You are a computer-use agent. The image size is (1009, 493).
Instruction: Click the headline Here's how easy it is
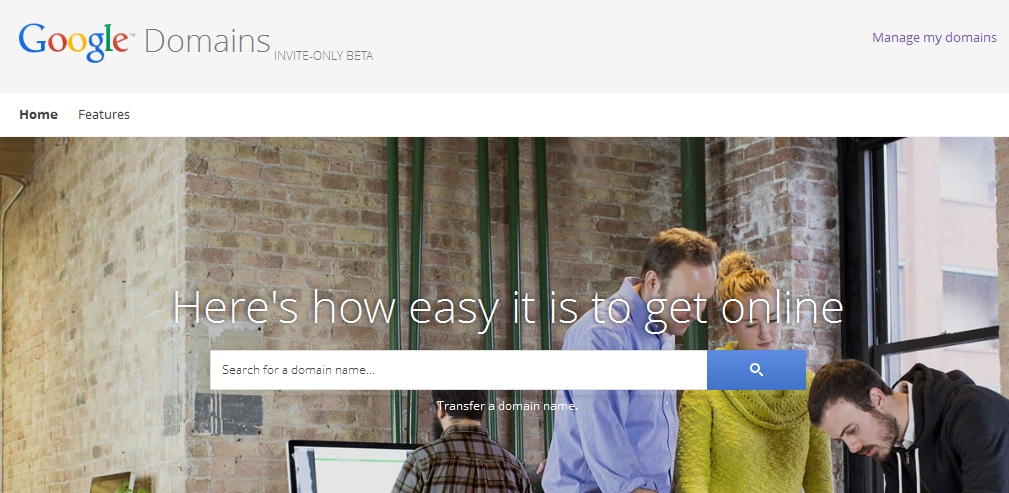508,307
